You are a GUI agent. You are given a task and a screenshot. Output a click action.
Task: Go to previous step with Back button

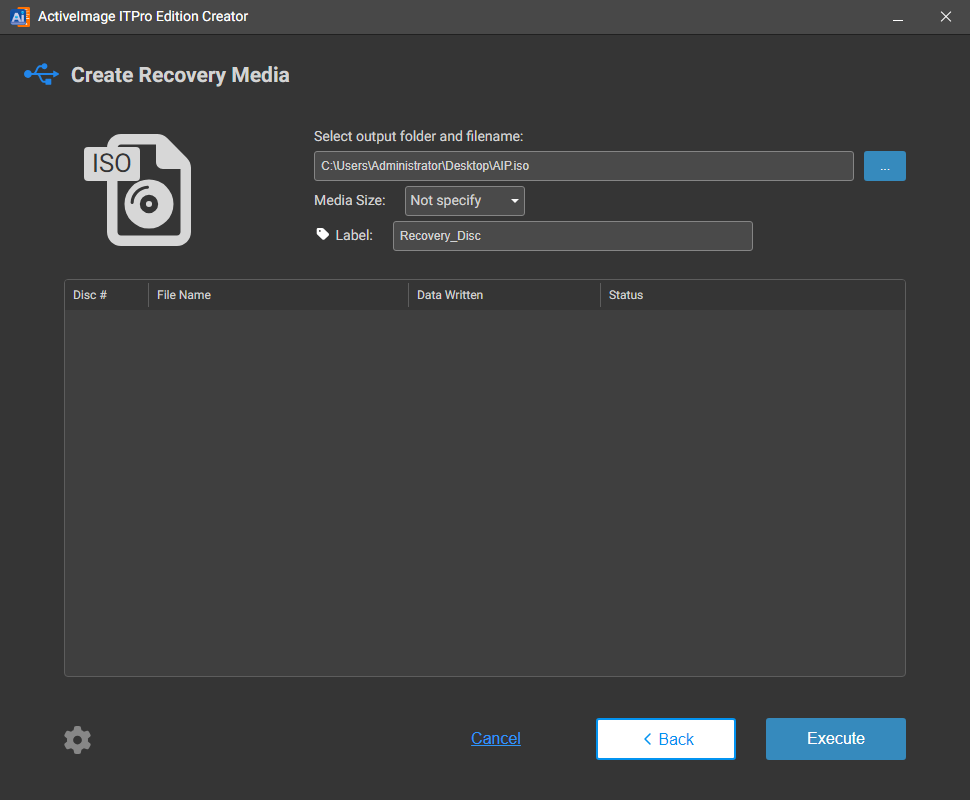pos(666,739)
